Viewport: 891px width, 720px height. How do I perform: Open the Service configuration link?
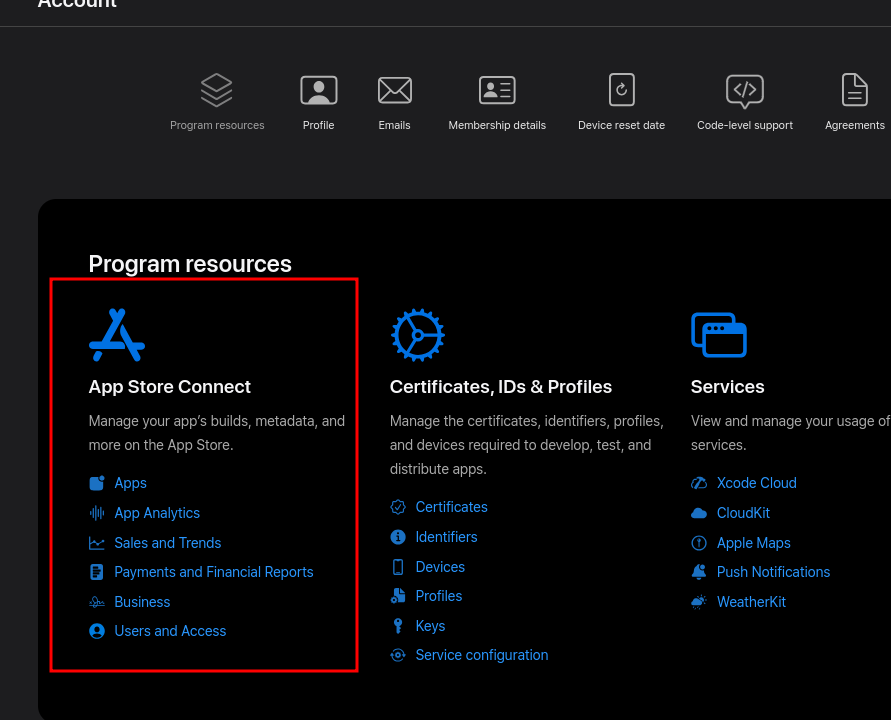coord(481,655)
